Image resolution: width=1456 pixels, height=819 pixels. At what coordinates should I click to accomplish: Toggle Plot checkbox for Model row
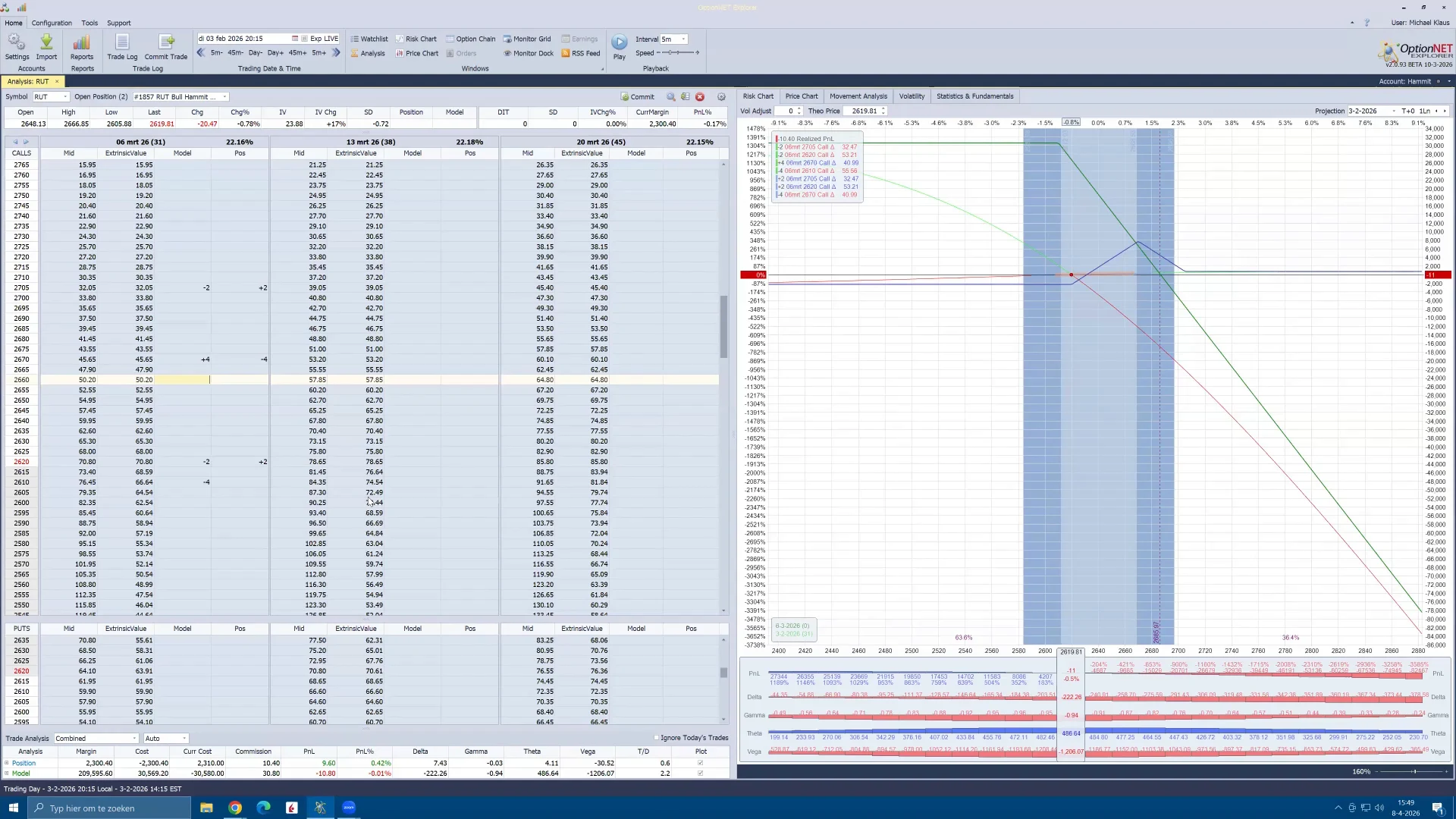point(700,773)
